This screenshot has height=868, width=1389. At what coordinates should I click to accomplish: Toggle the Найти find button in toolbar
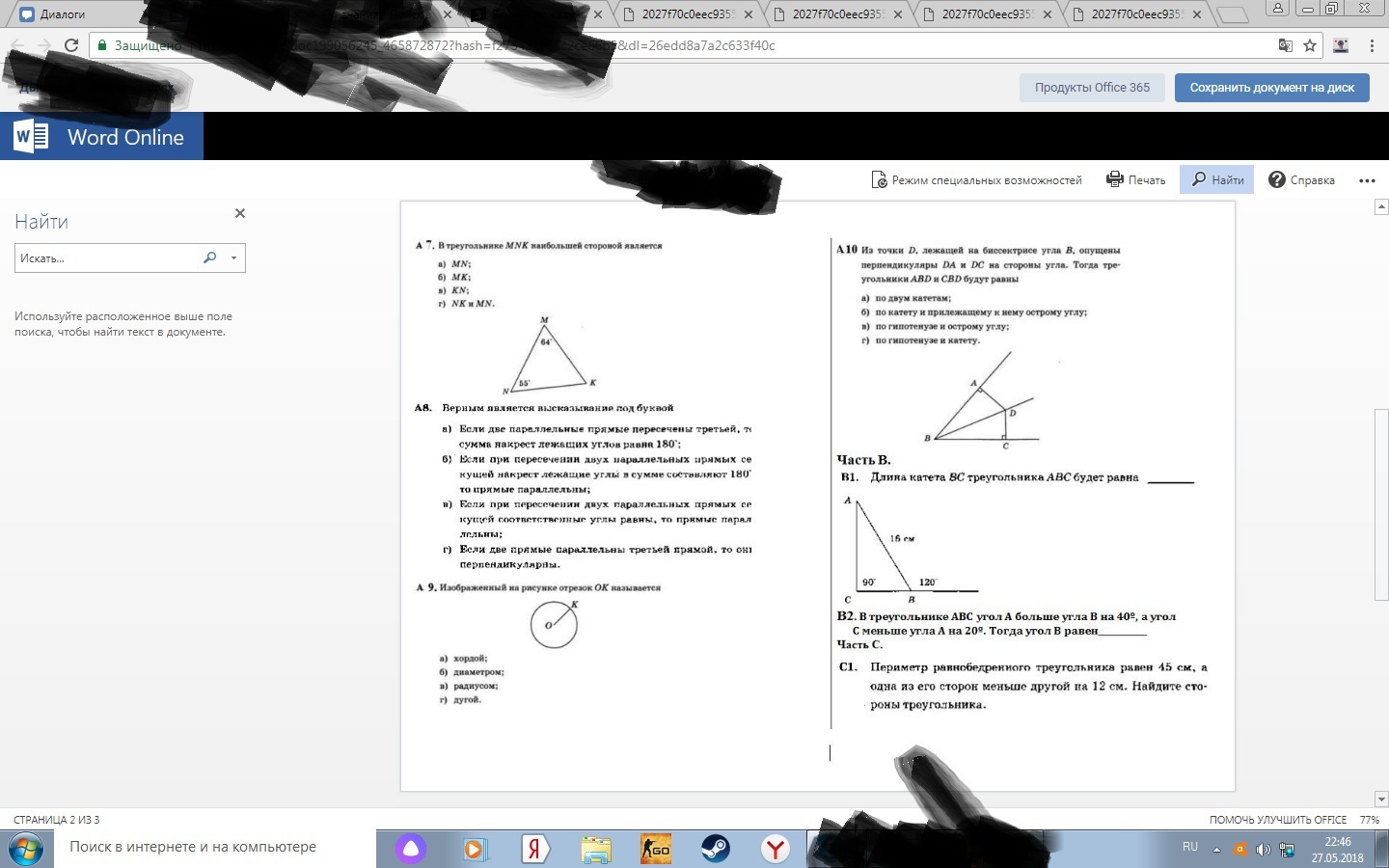(x=1217, y=179)
